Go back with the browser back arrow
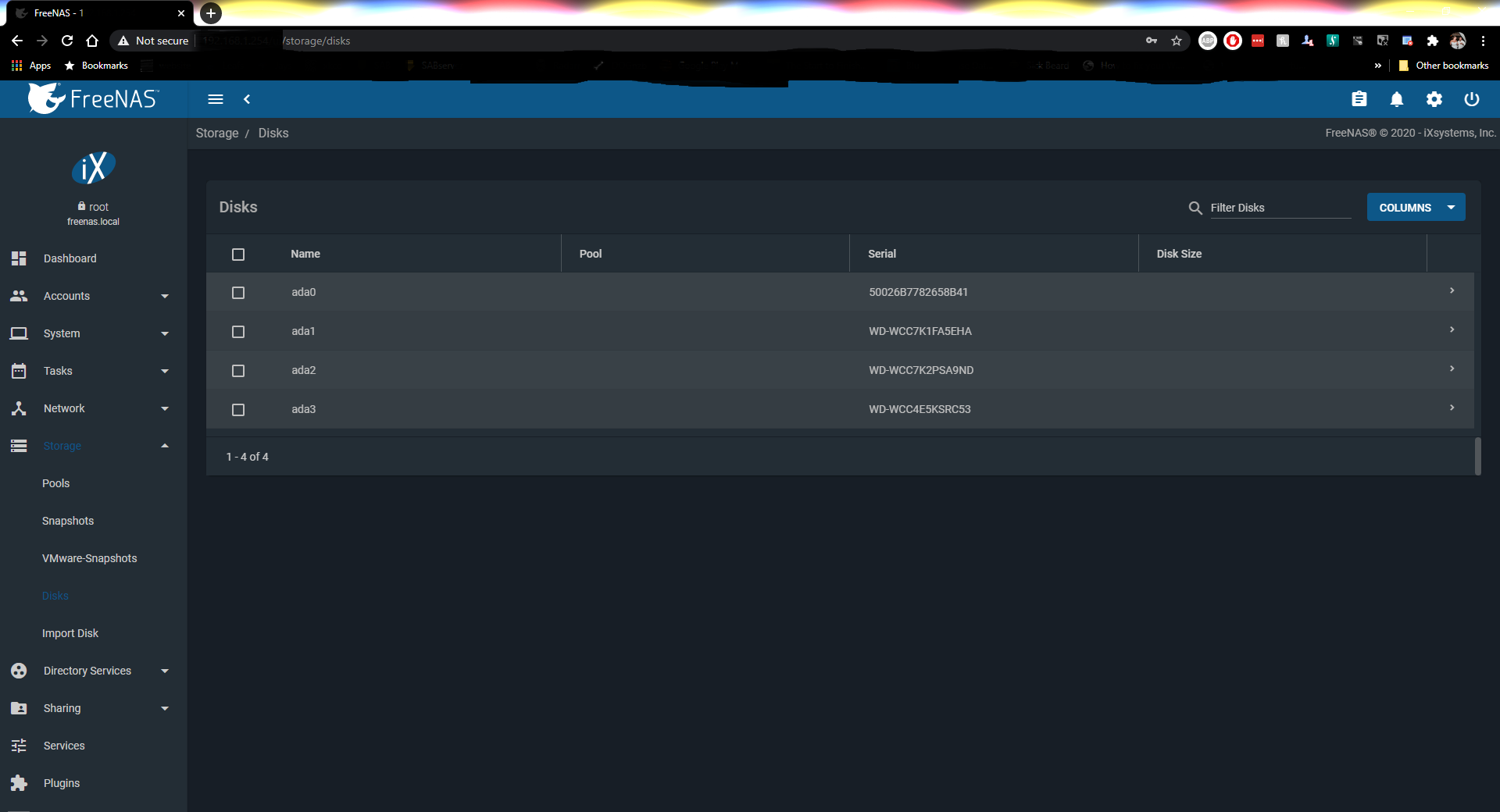The image size is (1500, 812). pos(17,41)
